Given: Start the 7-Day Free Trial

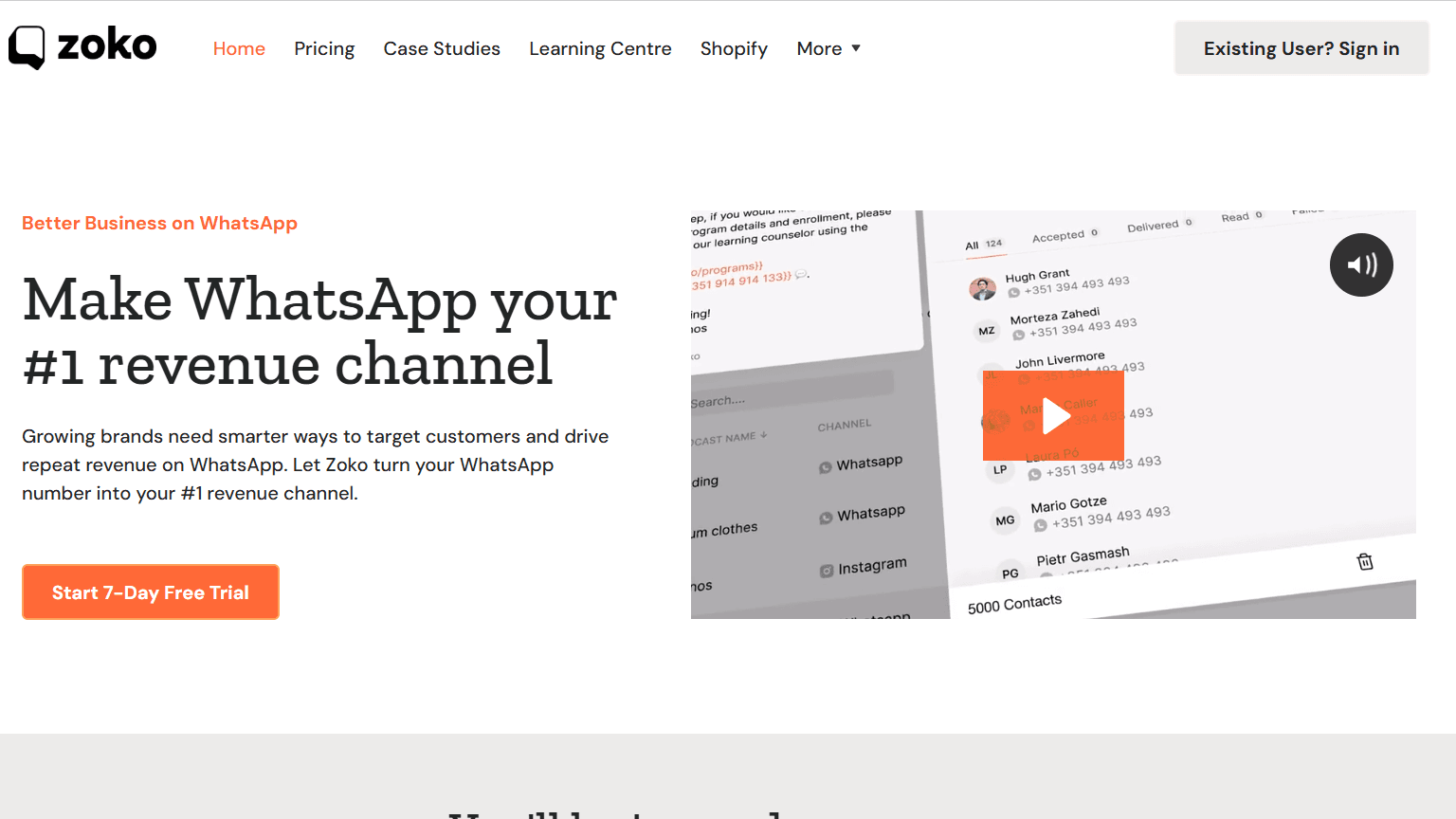Looking at the screenshot, I should coord(151,592).
